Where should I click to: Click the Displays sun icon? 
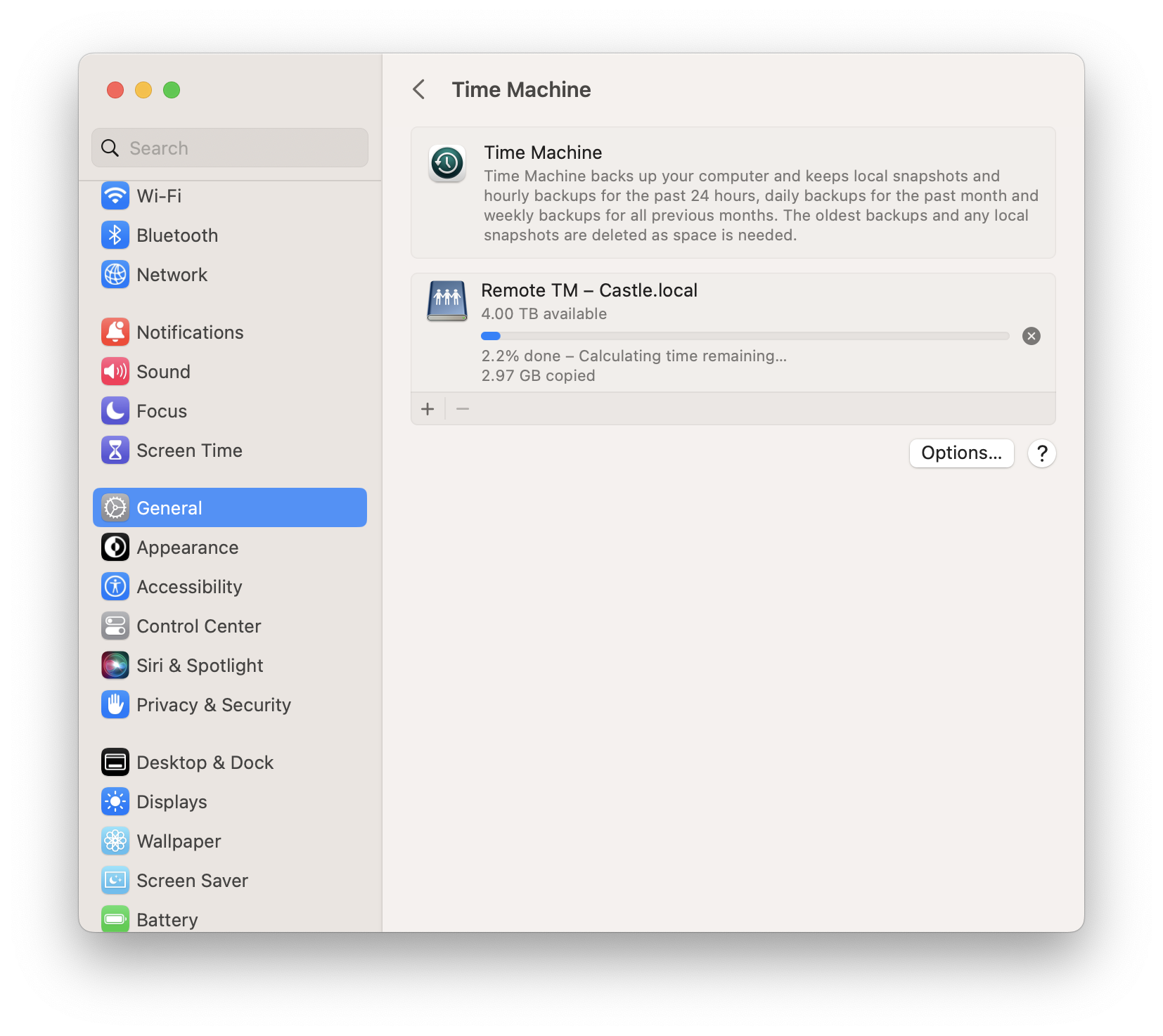point(115,802)
